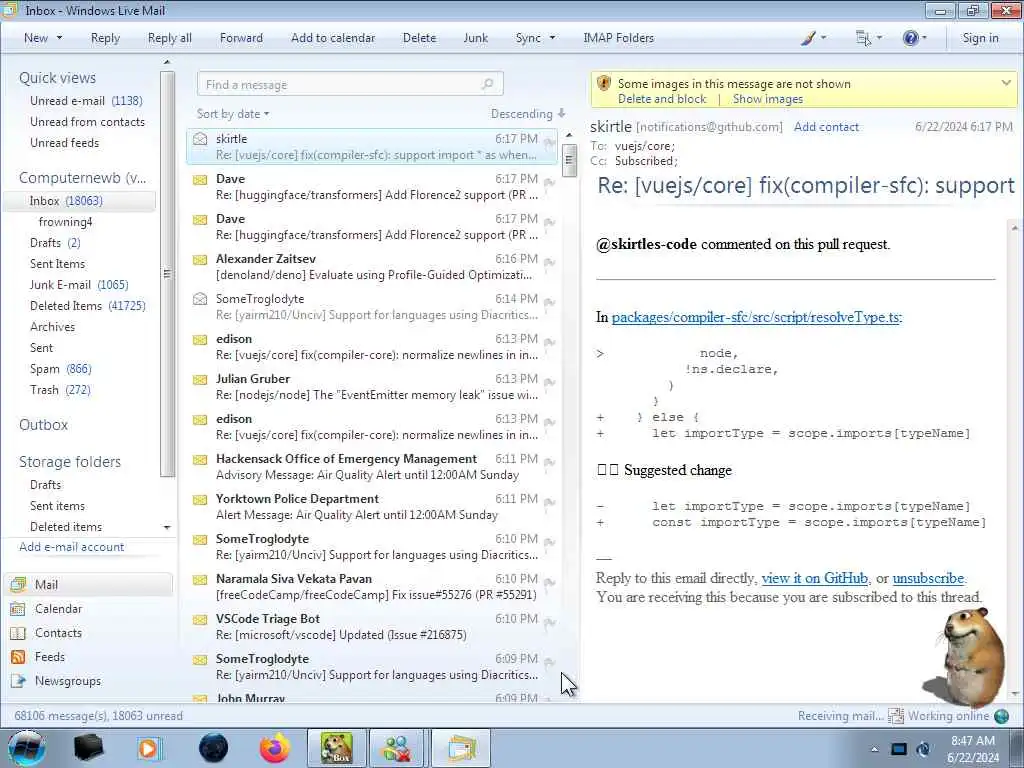Click folder pane scroll down arrow
The width and height of the screenshot is (1024, 768).
click(167, 527)
